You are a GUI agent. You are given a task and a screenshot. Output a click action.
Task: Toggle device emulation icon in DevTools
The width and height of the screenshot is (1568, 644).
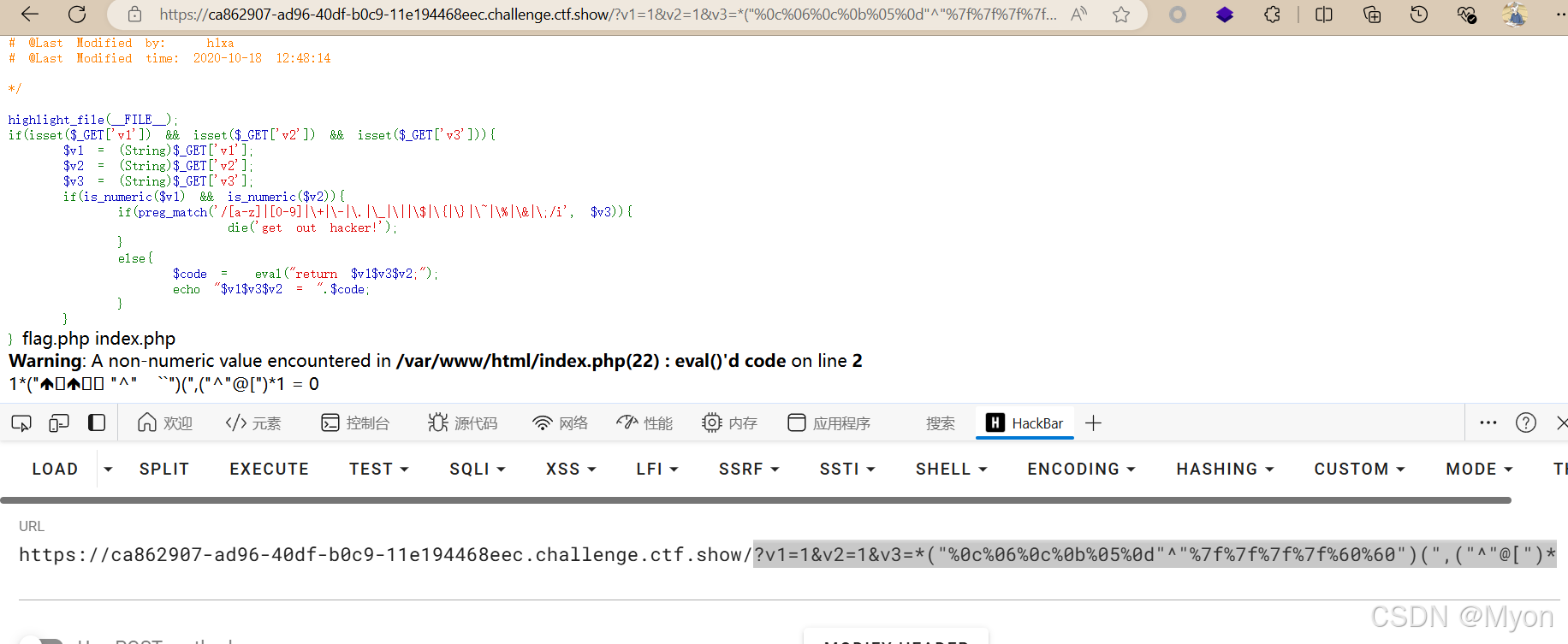pyautogui.click(x=59, y=423)
